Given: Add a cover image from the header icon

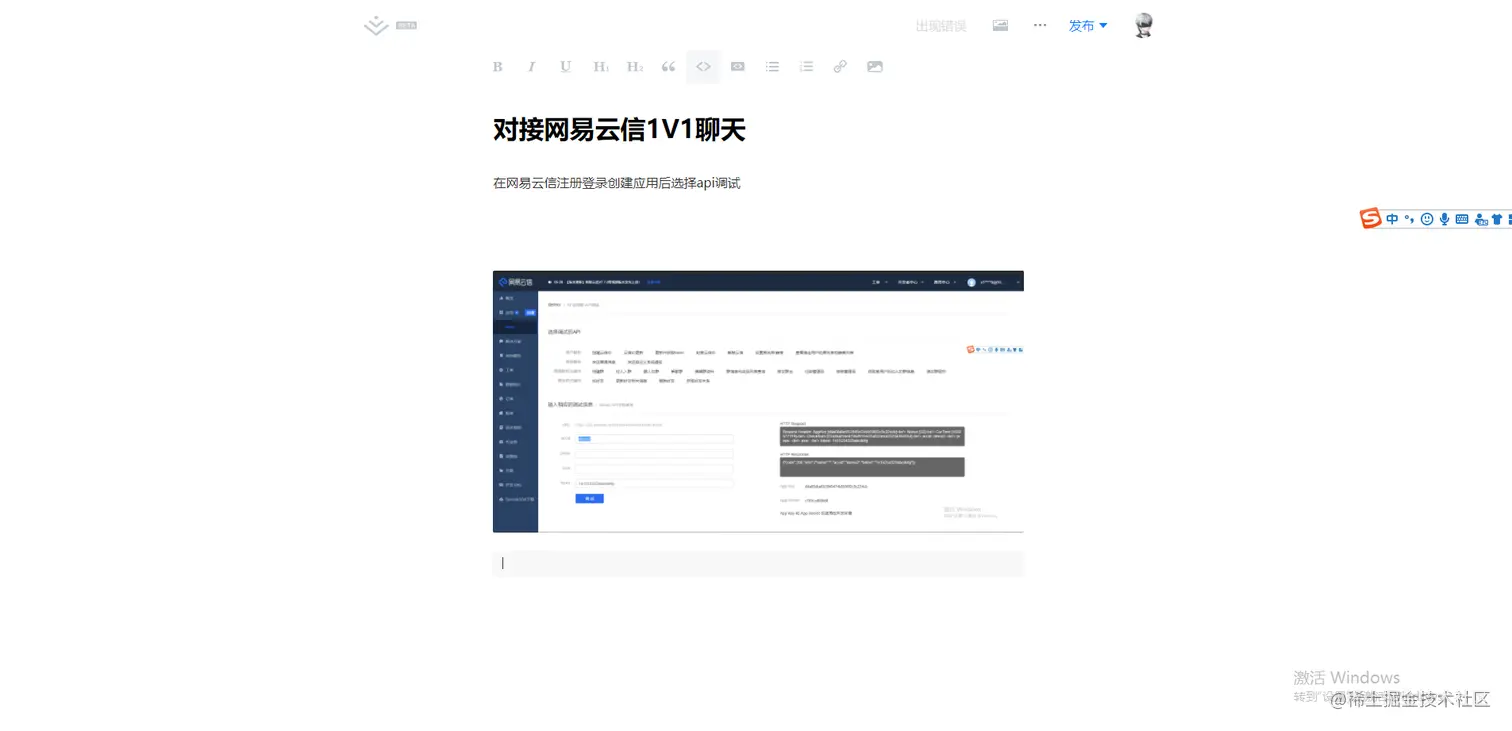Looking at the screenshot, I should pos(1000,25).
